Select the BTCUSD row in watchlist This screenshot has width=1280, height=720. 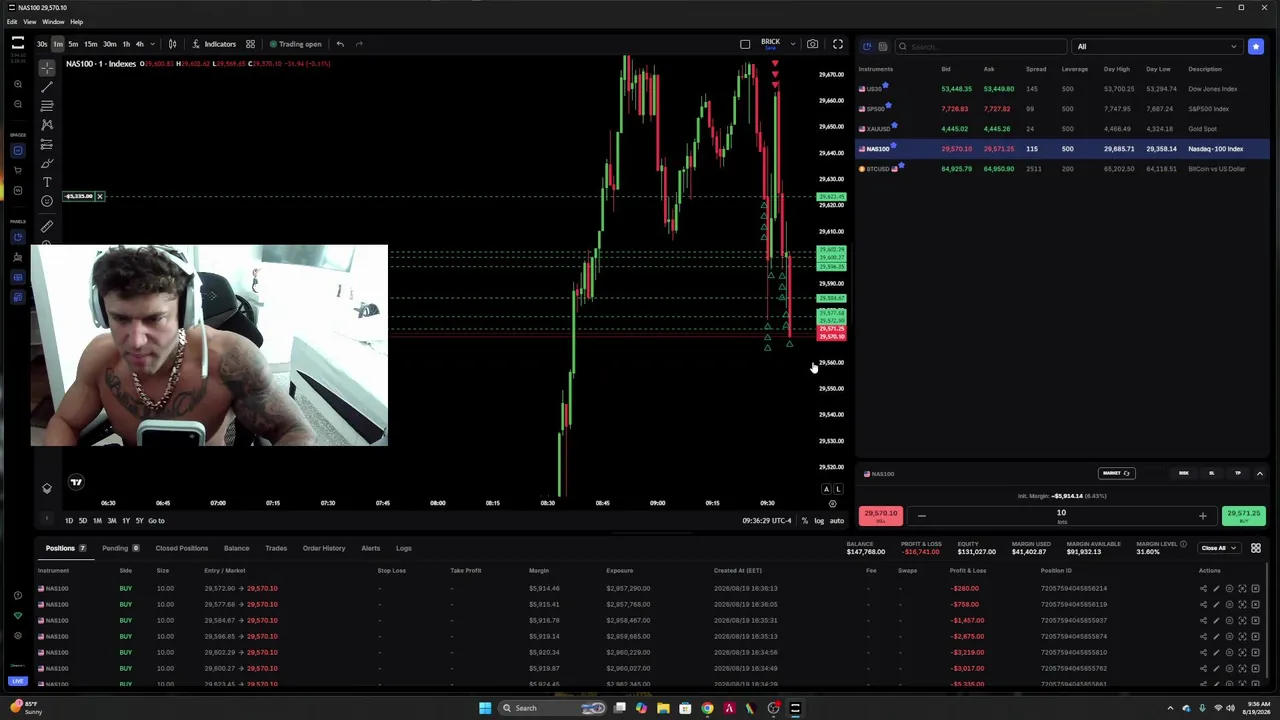click(1062, 169)
